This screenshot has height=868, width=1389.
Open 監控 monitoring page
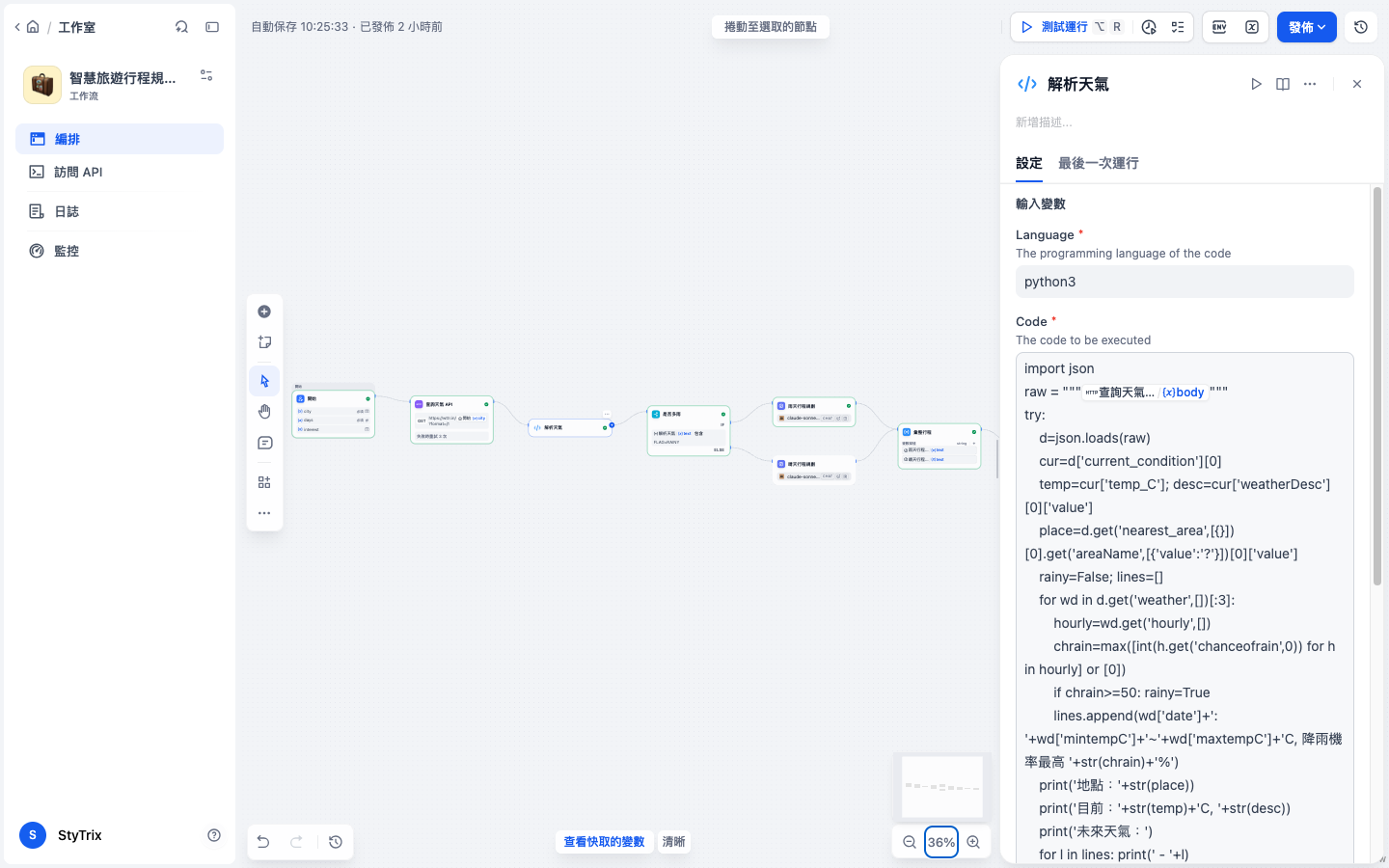120,251
